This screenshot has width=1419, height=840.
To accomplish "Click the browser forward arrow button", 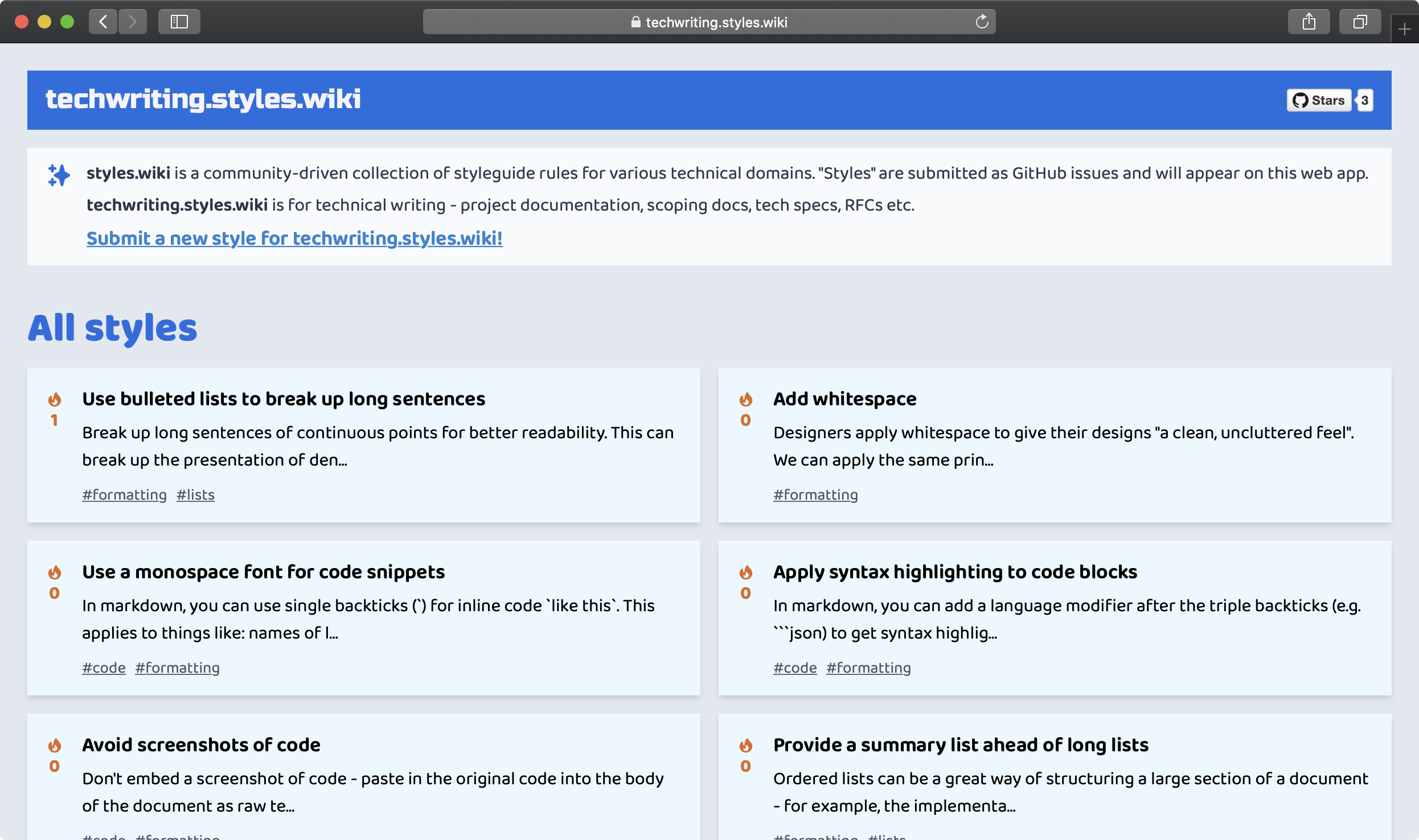I will coord(133,22).
